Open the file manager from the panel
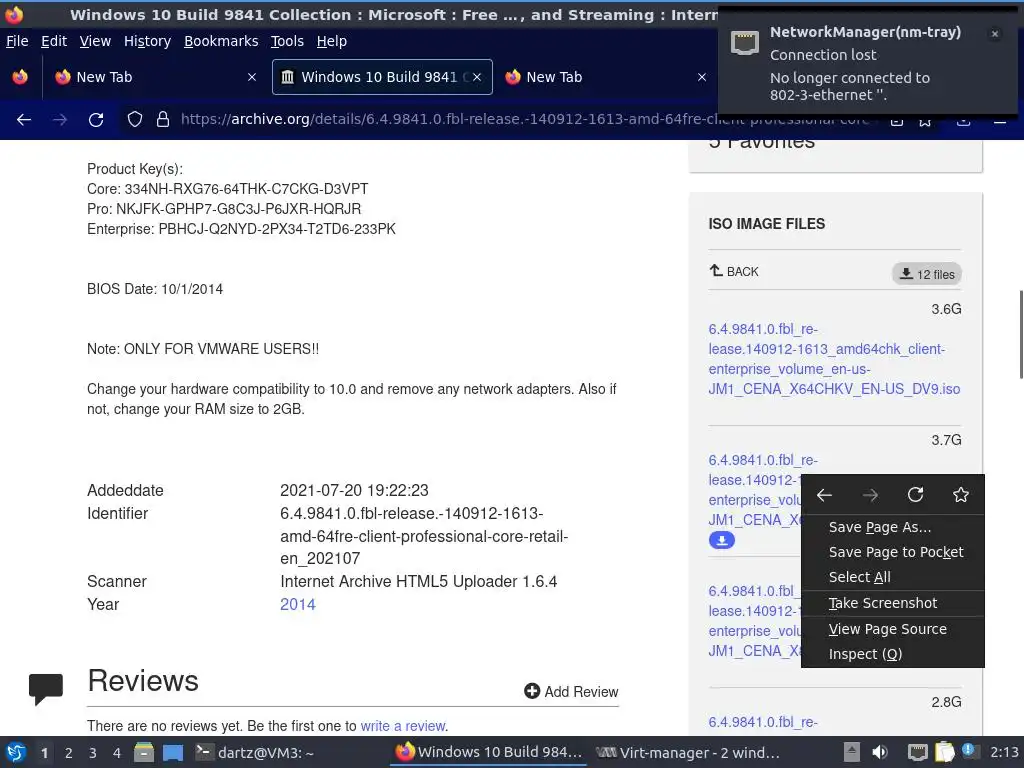The image size is (1024, 768). click(x=144, y=752)
